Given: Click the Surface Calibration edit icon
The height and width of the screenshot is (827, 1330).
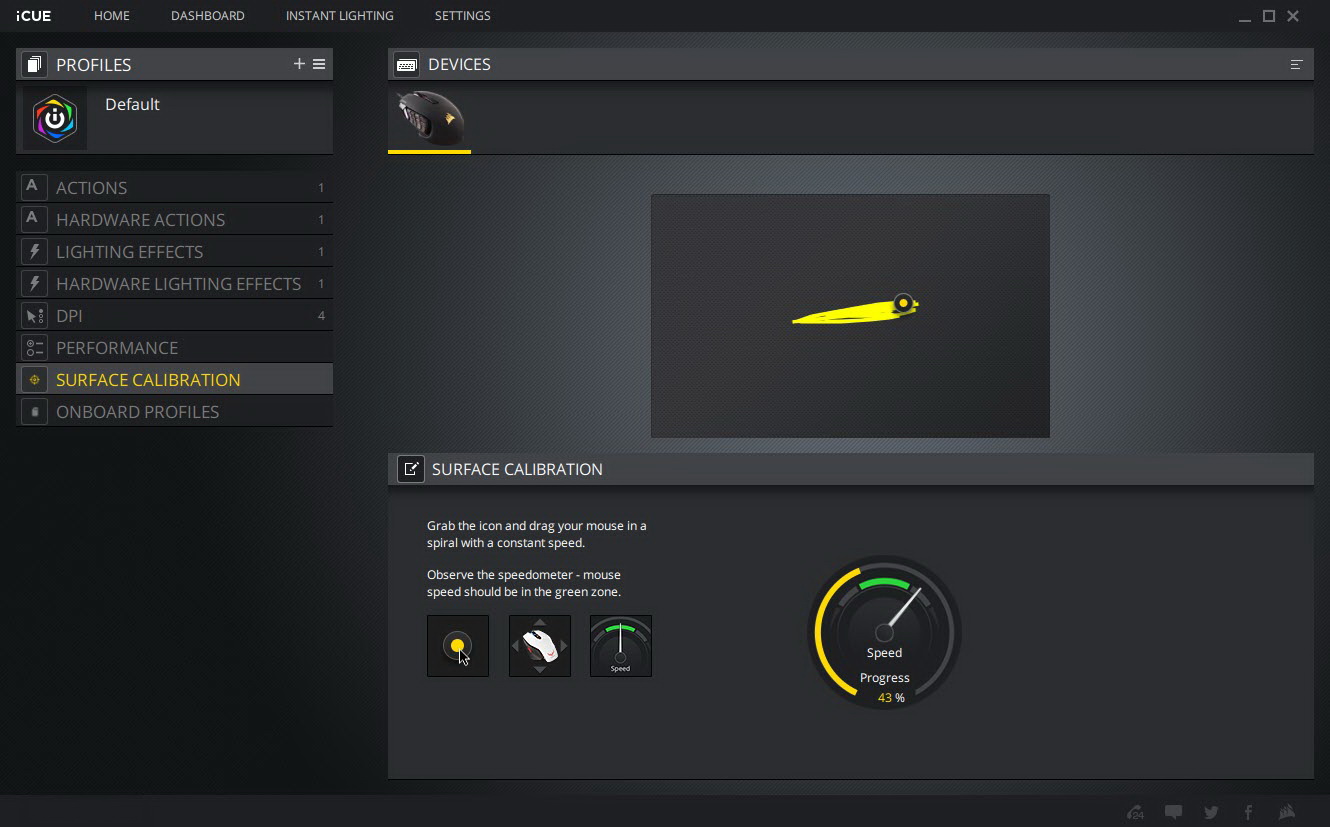Looking at the screenshot, I should 411,469.
